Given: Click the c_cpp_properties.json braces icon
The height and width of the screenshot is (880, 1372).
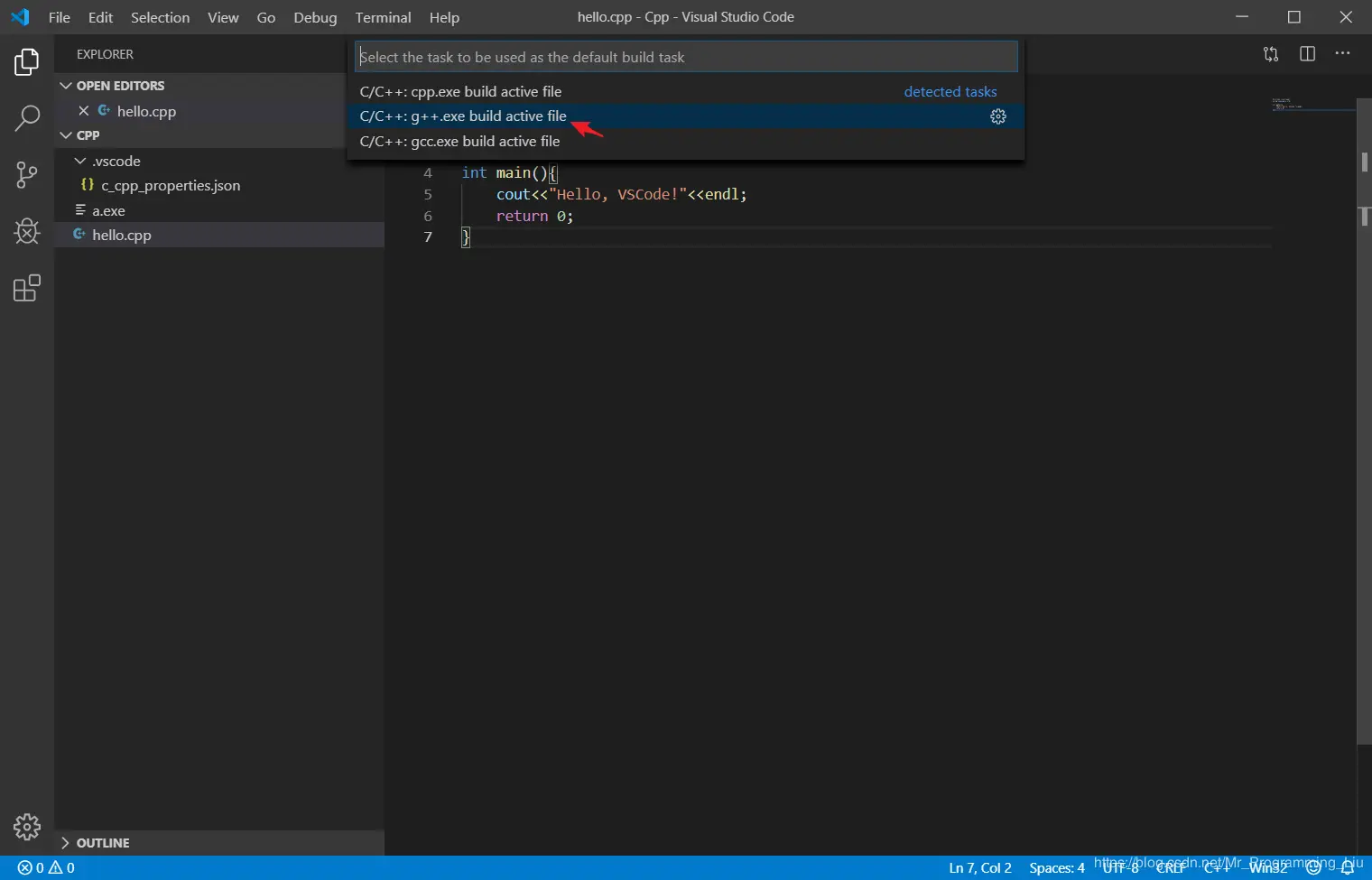Looking at the screenshot, I should click(x=88, y=185).
